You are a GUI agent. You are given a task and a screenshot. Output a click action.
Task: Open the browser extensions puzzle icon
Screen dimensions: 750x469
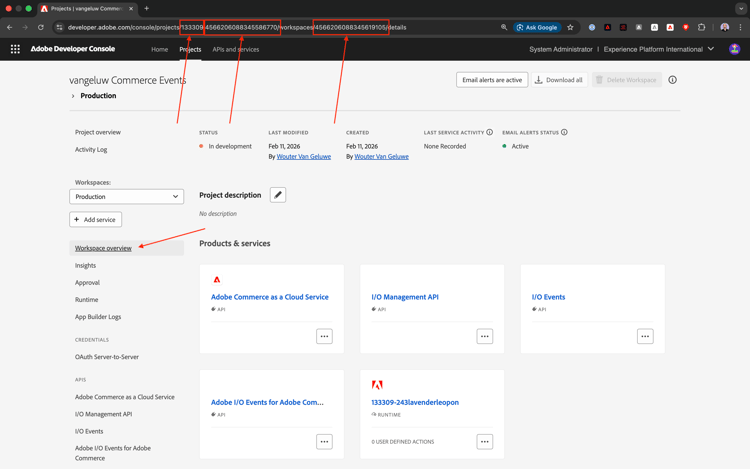701,27
